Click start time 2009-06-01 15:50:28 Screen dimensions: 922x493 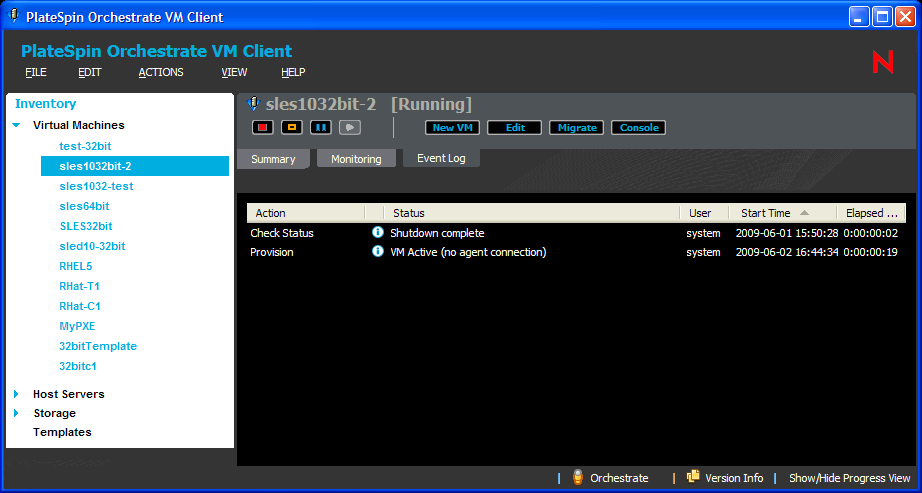pyautogui.click(x=787, y=233)
